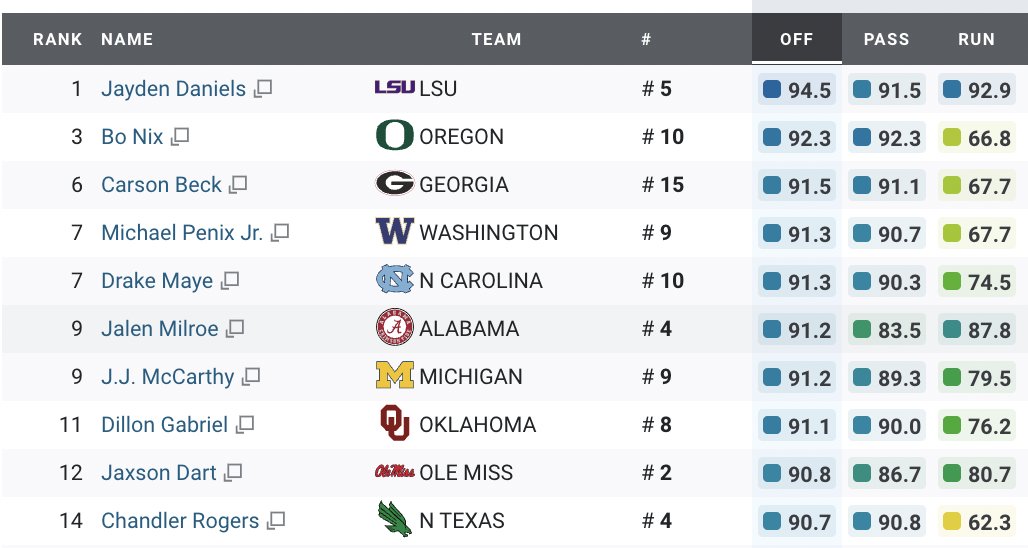Open the Jalen Milroe player link
Screen dimensions: 1028x548
tap(159, 328)
